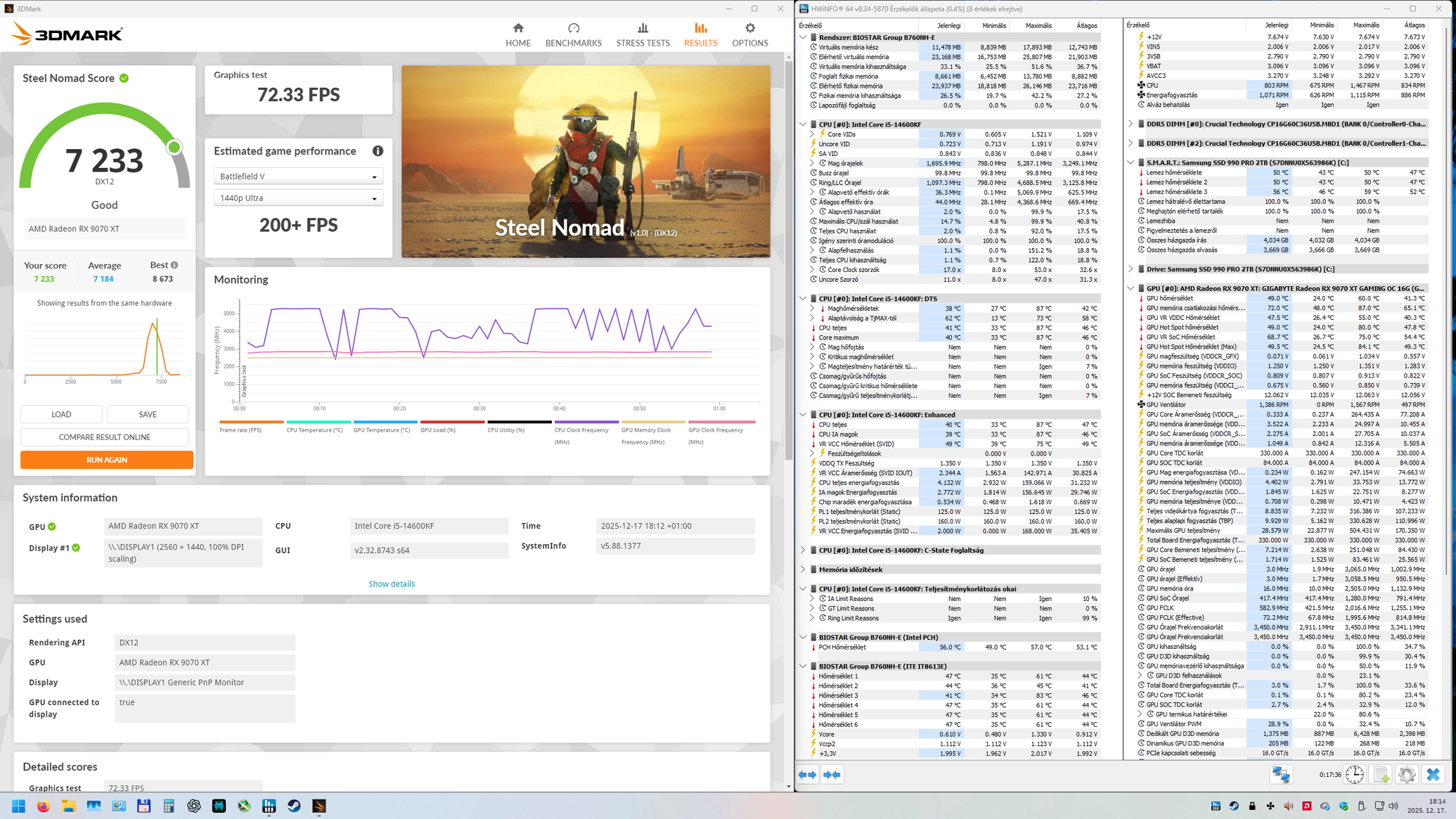Expand the DDR5 DIMM [#0] Crucial group
Viewport: 1456px width, 819px height.
tap(1130, 124)
